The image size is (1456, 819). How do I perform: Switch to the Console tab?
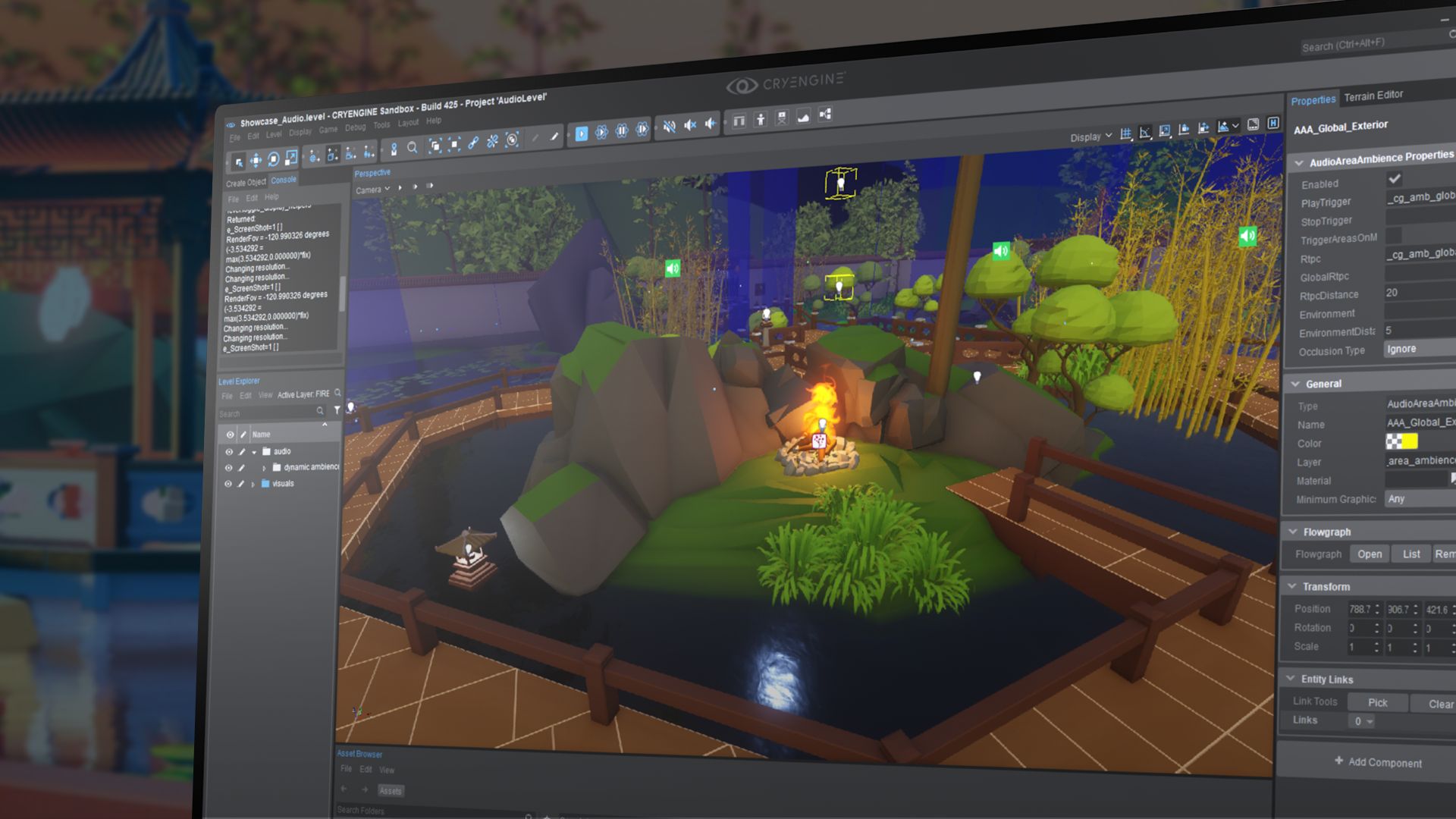click(x=284, y=180)
